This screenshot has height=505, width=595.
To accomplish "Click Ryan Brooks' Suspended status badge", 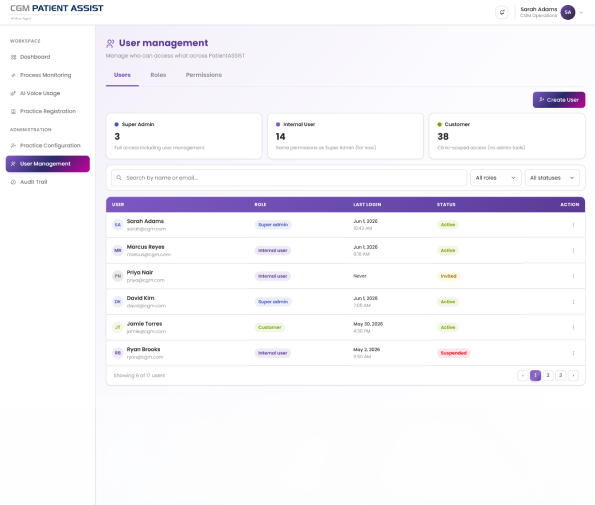I will [x=453, y=353].
